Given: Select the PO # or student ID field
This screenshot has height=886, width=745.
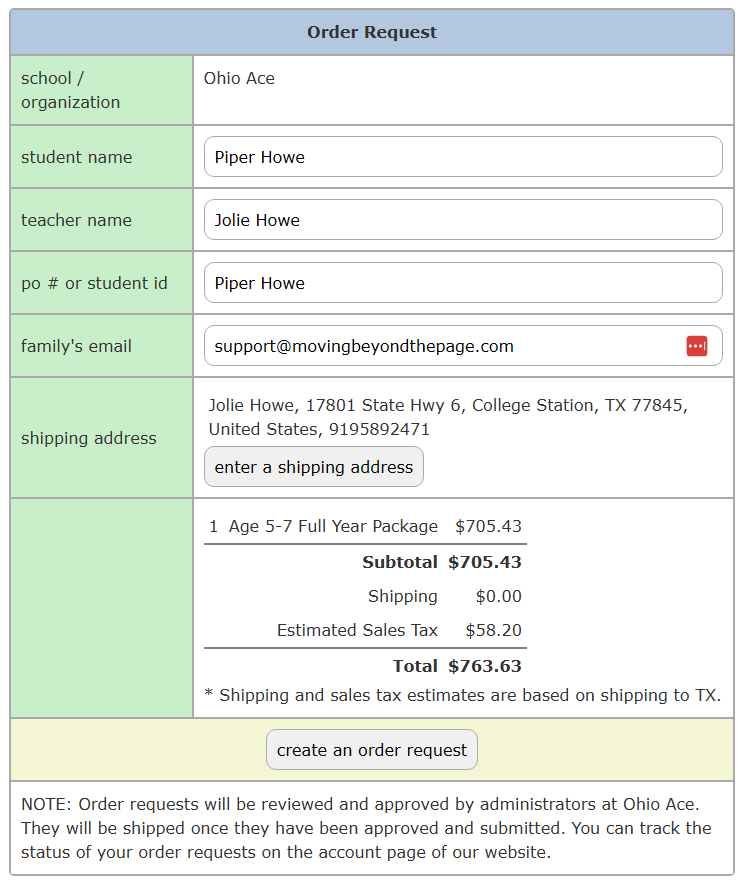Looking at the screenshot, I should pos(462,283).
